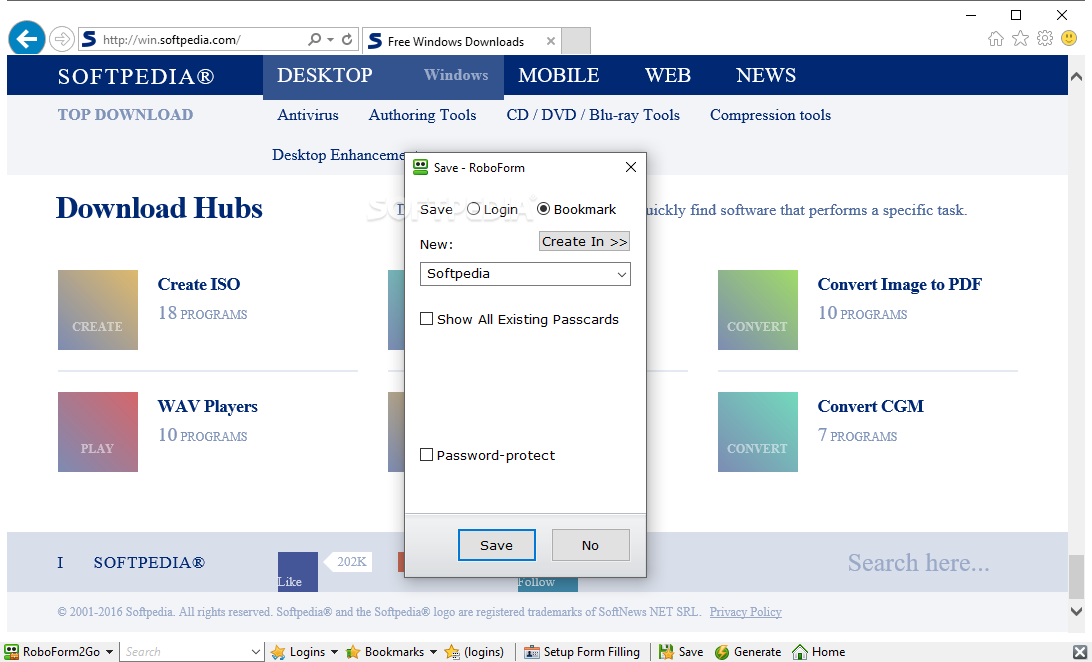Open the Compression tools link

[x=770, y=116]
